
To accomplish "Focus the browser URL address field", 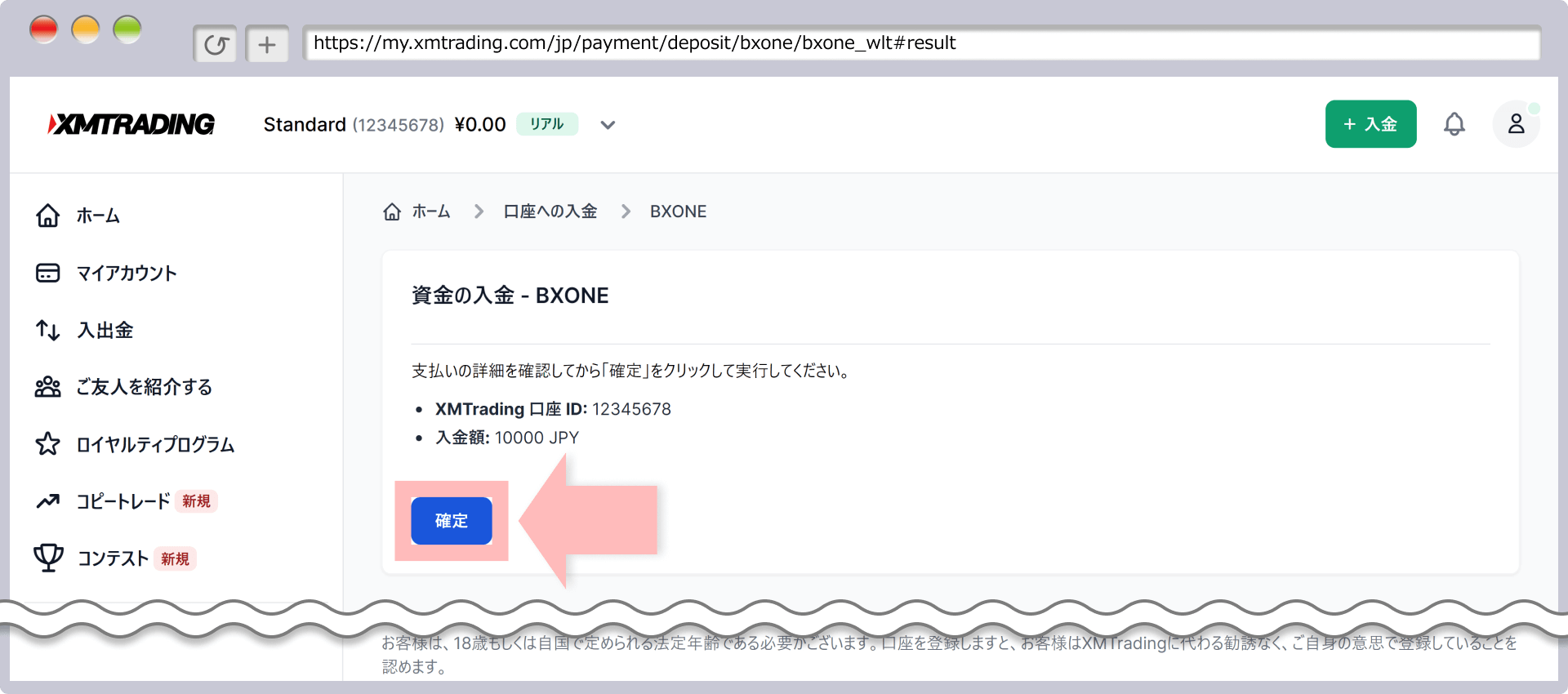I will 921,43.
